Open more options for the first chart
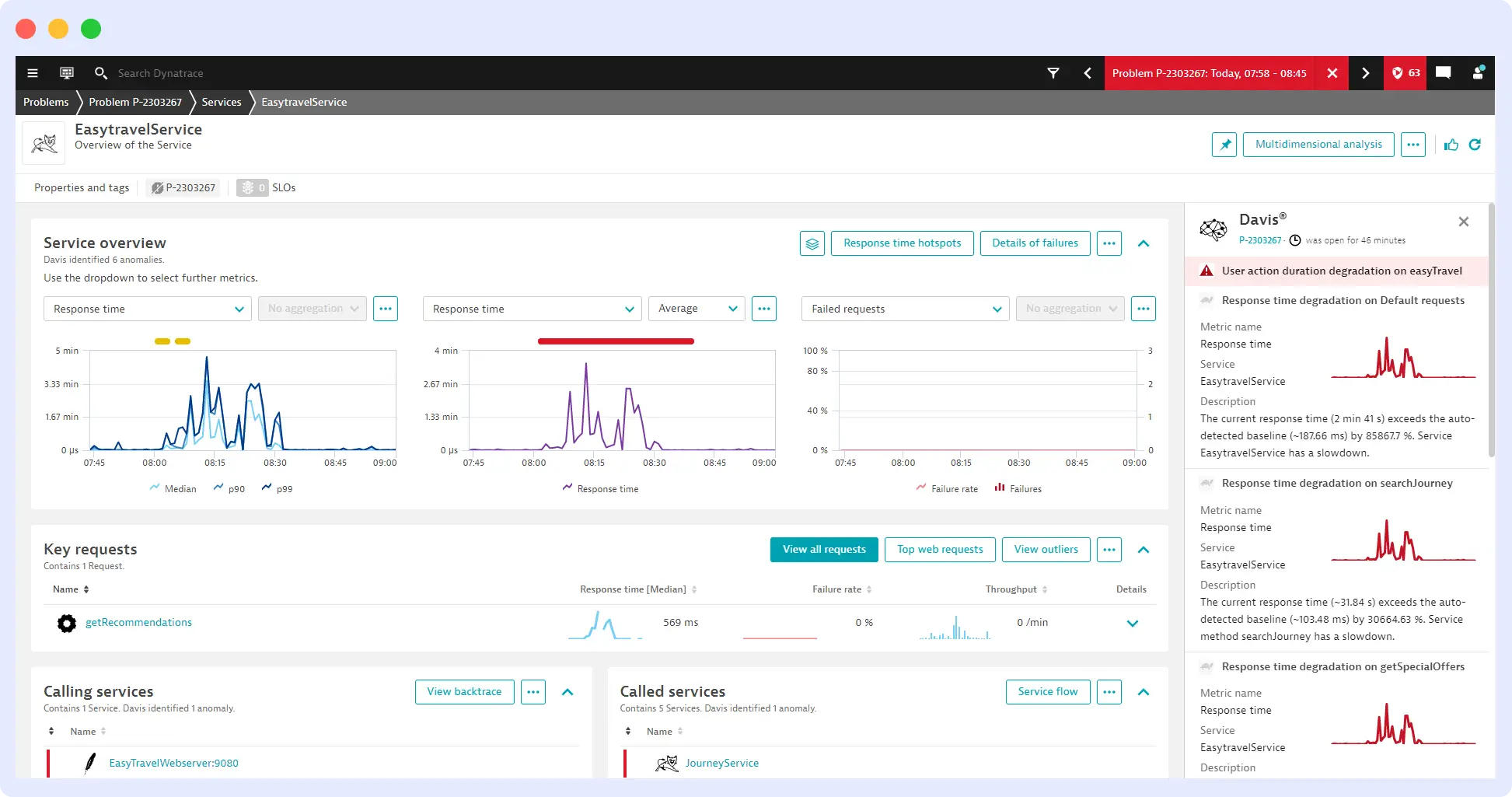This screenshot has height=797, width=1512. pos(386,309)
